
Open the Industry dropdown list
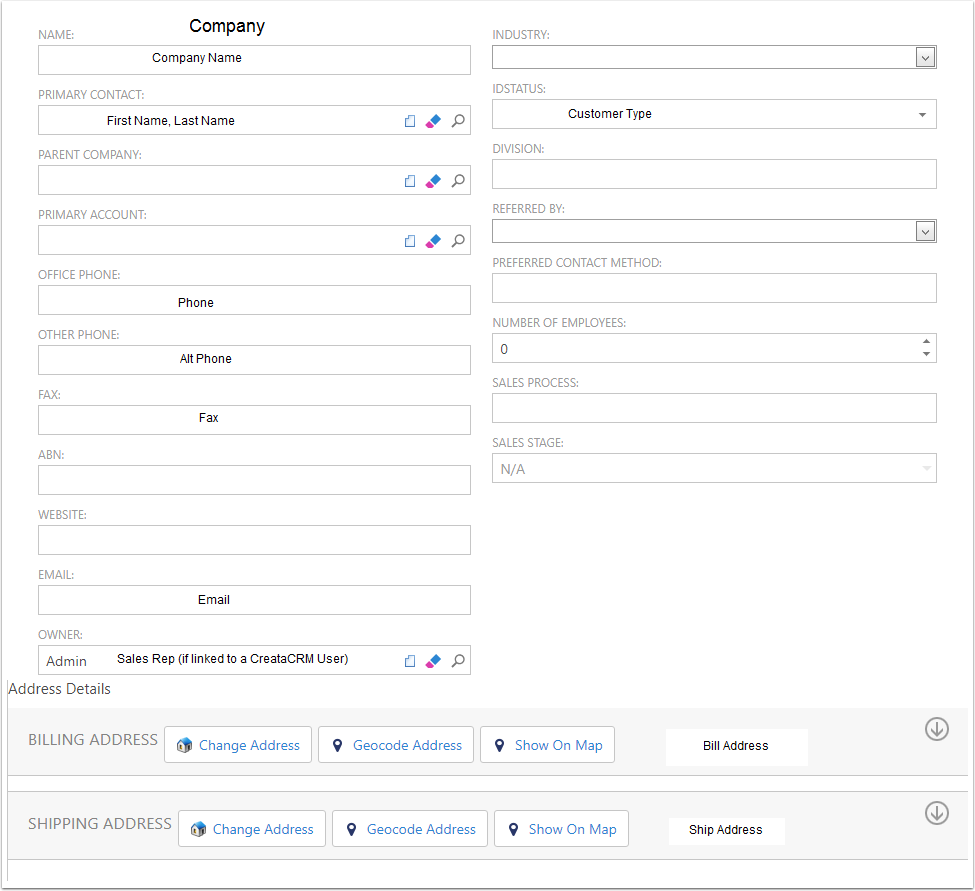pos(925,57)
